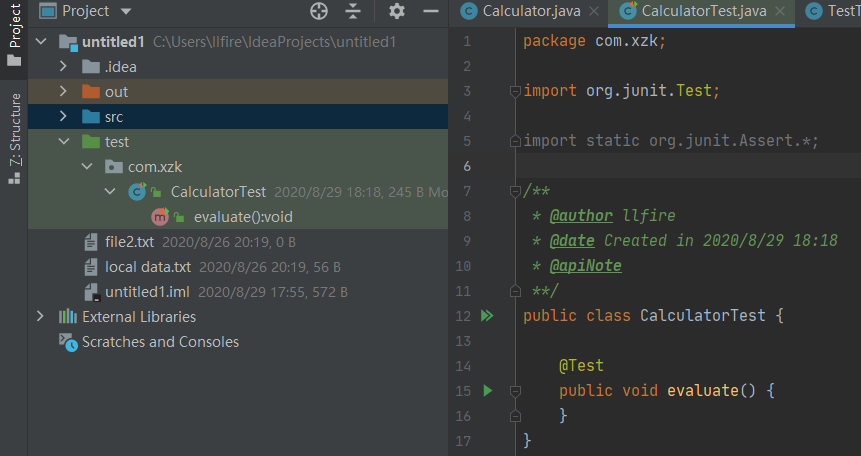Fold the Javadoc comment block
861x456 pixels.
point(515,191)
